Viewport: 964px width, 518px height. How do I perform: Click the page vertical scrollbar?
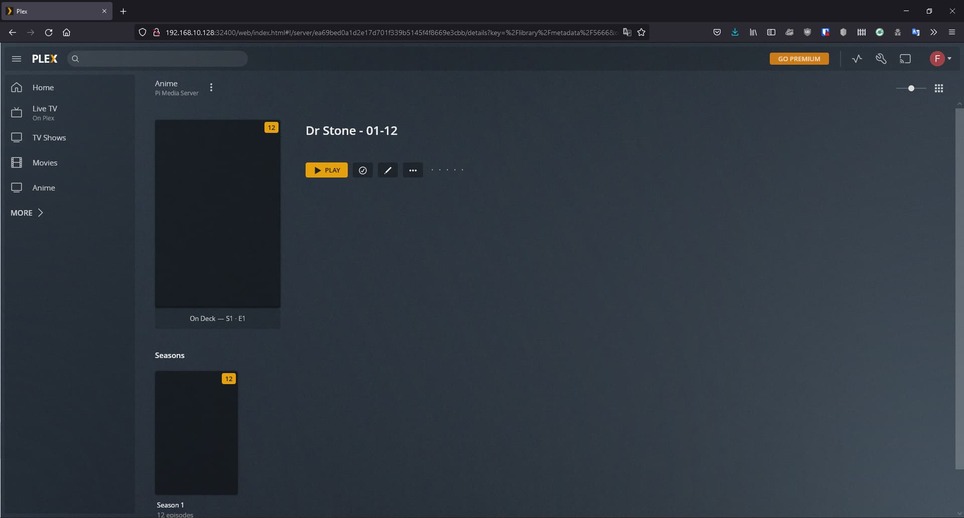pyautogui.click(x=959, y=289)
